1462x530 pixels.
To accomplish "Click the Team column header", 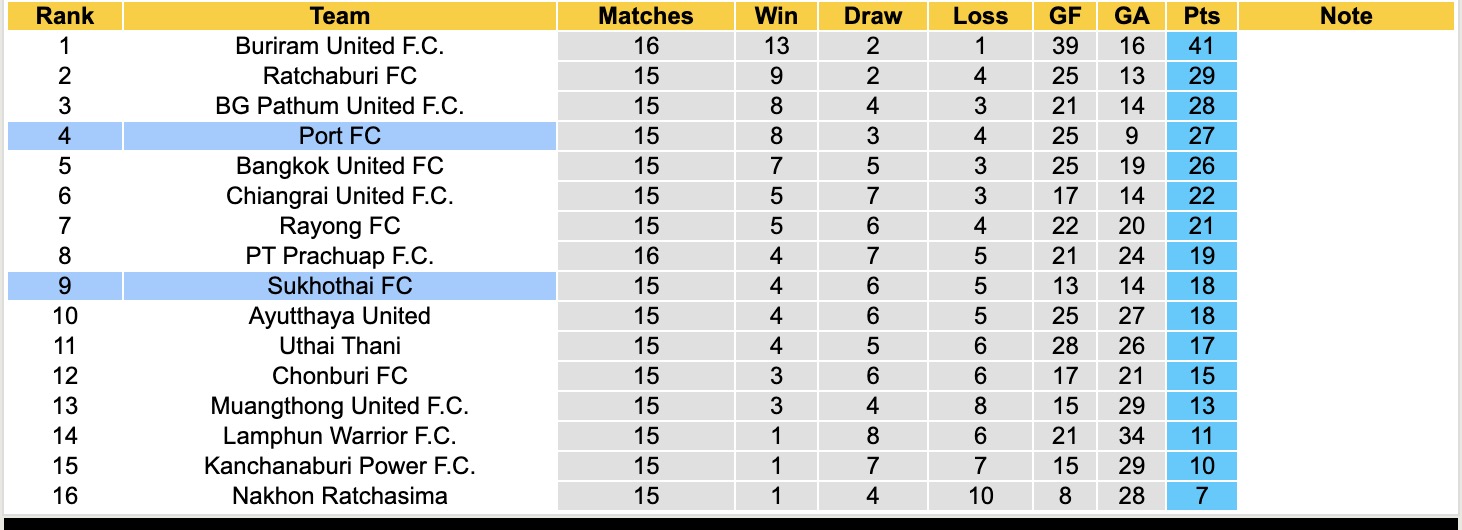I will point(340,16).
